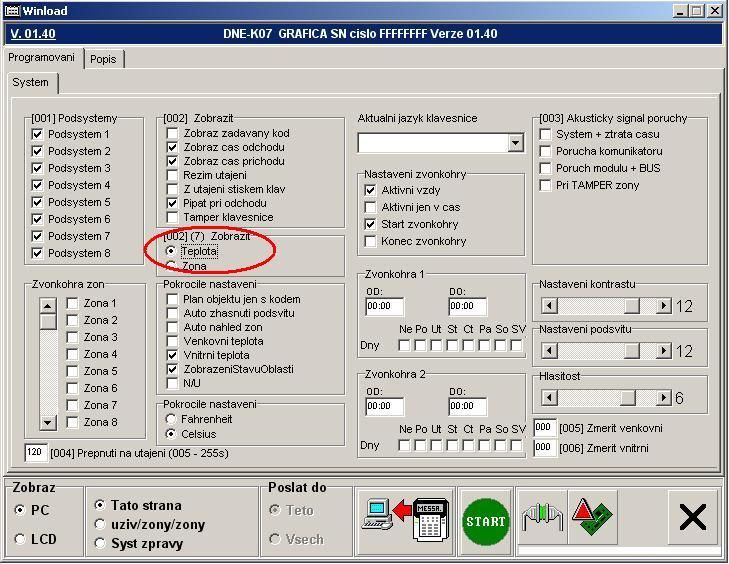Switch to the Popis tab
This screenshot has width=729, height=564.
(102, 59)
